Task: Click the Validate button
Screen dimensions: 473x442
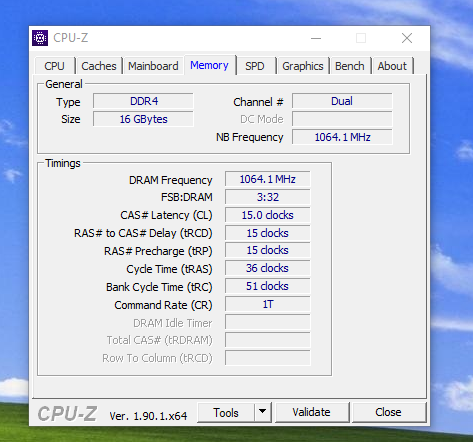Action: pyautogui.click(x=312, y=412)
